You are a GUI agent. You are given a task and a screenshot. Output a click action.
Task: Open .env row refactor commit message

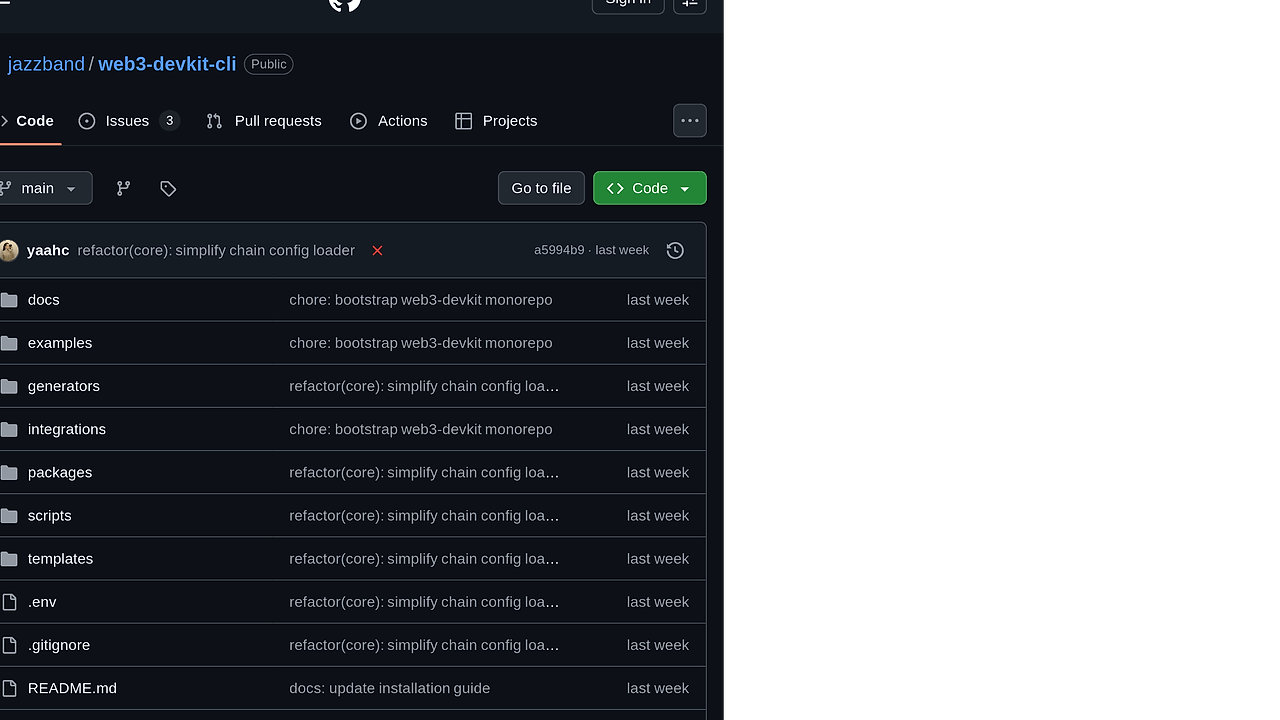pyautogui.click(x=424, y=602)
